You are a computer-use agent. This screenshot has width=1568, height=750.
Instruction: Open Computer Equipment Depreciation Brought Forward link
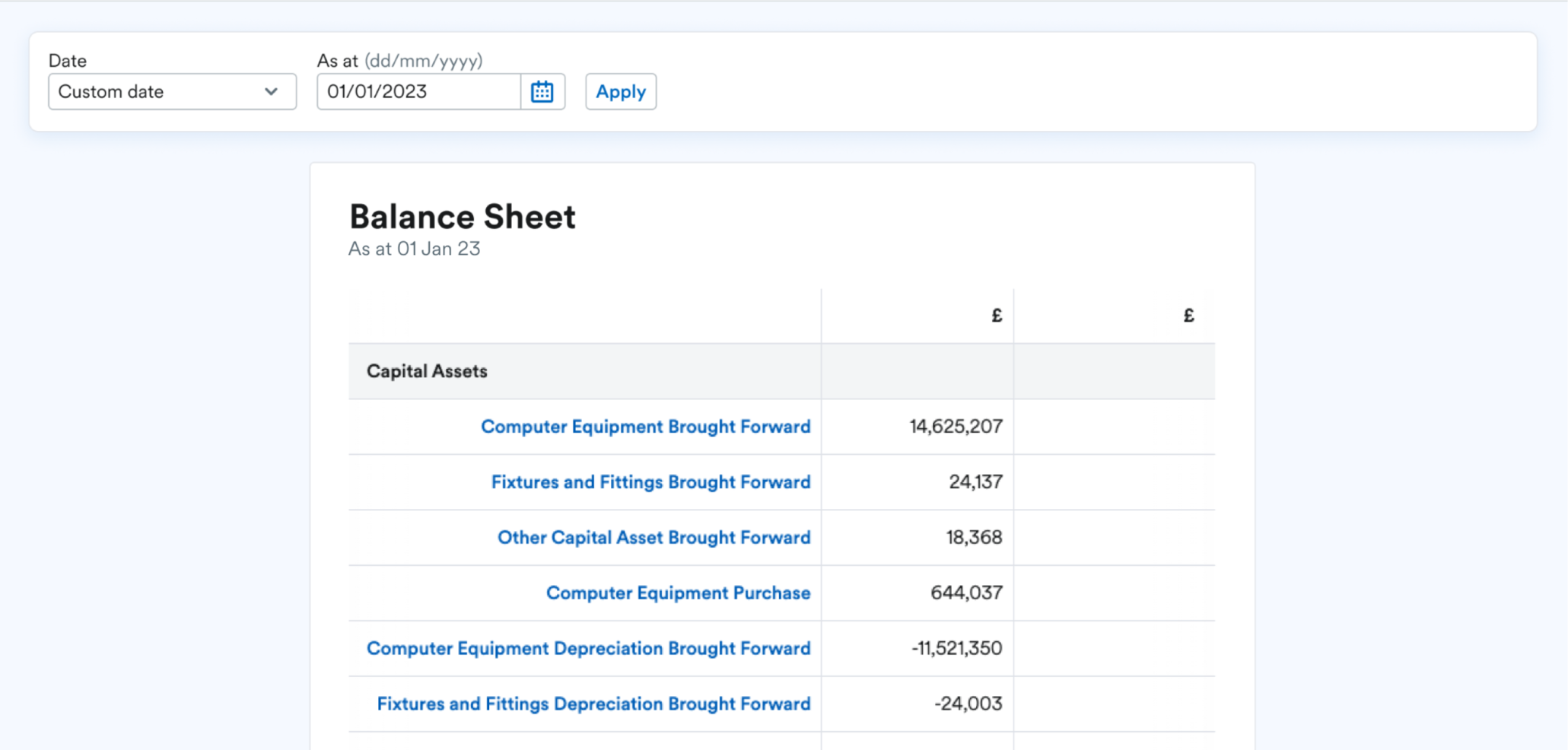point(588,649)
